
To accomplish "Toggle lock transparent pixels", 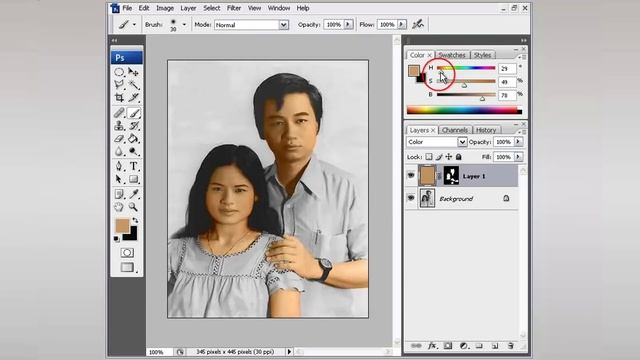I will 429,157.
